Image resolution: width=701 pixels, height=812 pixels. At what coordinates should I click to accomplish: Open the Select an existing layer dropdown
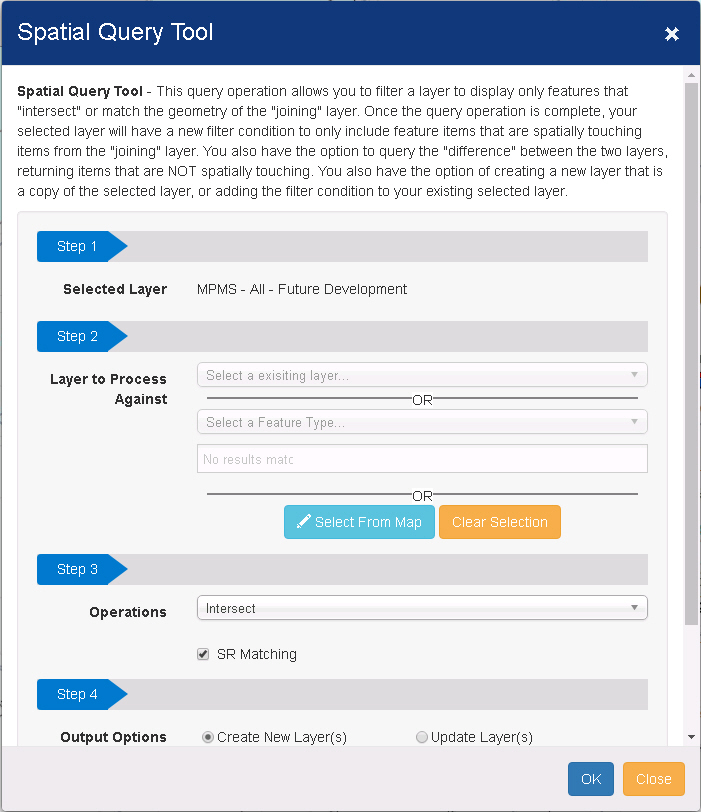click(422, 375)
